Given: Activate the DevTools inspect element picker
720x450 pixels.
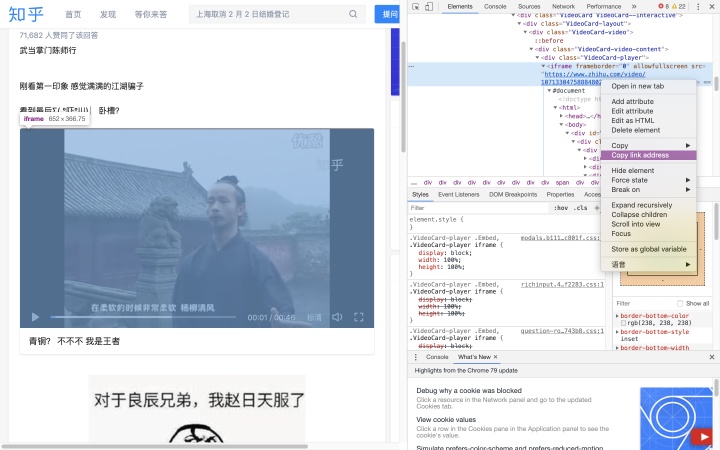Looking at the screenshot, I should [416, 6].
